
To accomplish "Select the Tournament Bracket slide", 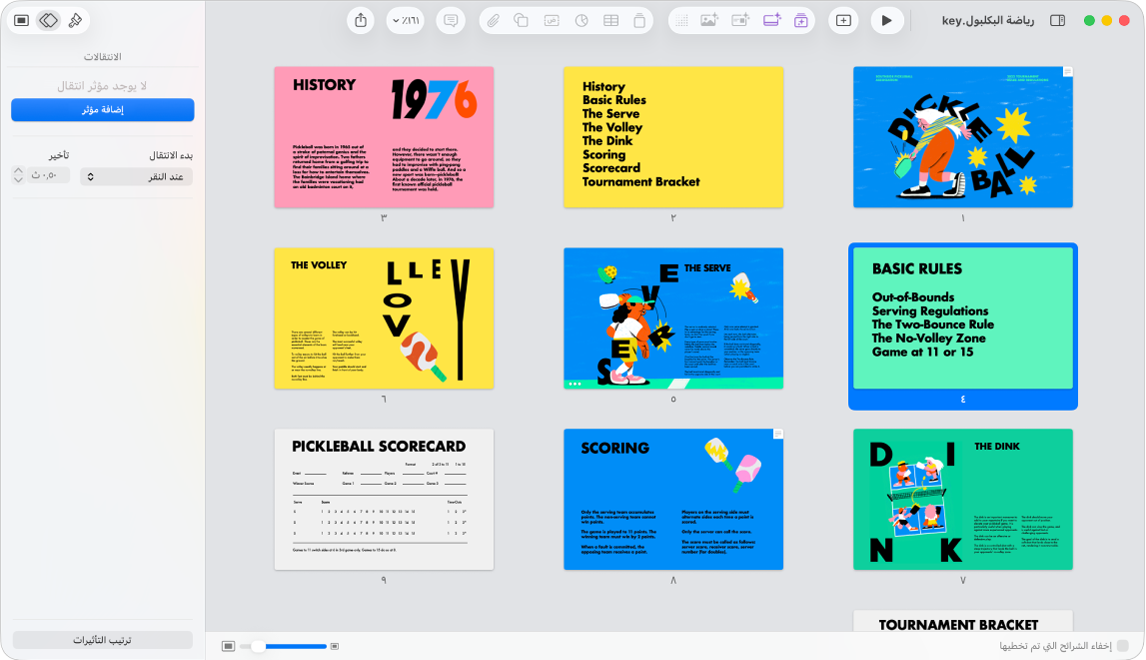I will pyautogui.click(x=963, y=621).
